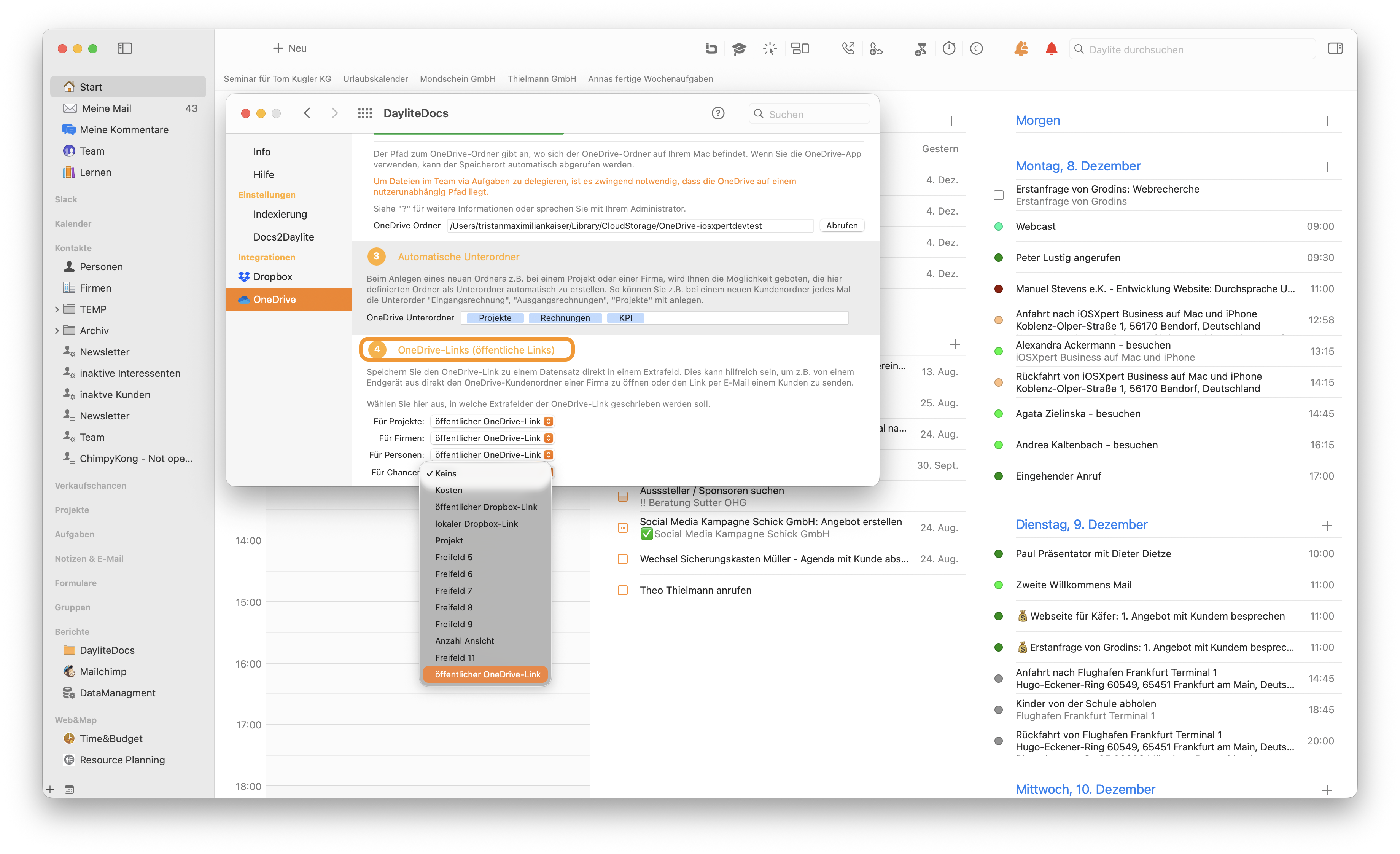Screen dimensions: 1400x854
Task: Click the Suchen field in DayliteDocs
Action: coord(809,114)
